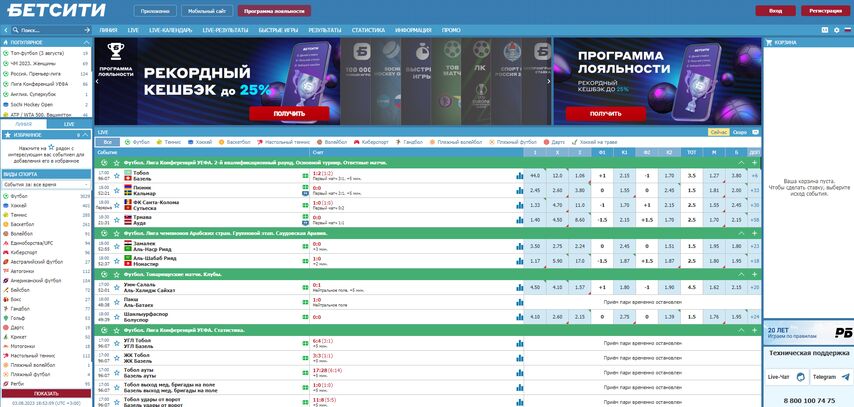Click the Регистрация button
This screenshot has height=407, width=854.
tap(825, 11)
